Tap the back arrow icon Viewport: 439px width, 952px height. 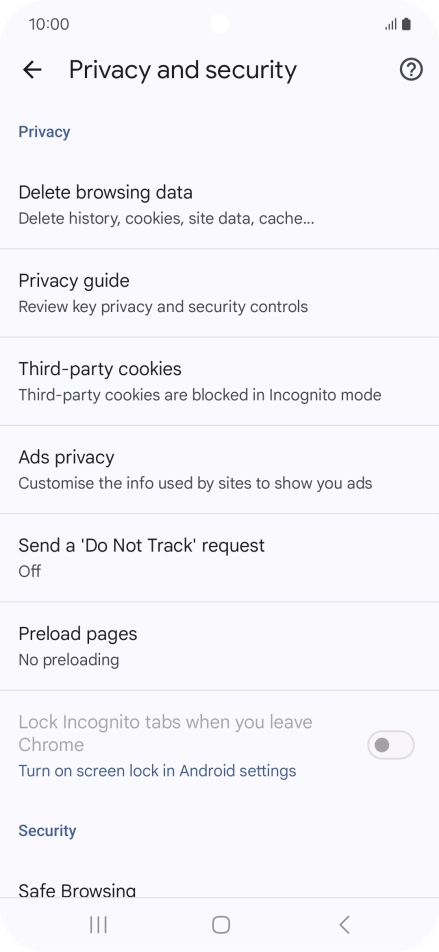coord(32,70)
